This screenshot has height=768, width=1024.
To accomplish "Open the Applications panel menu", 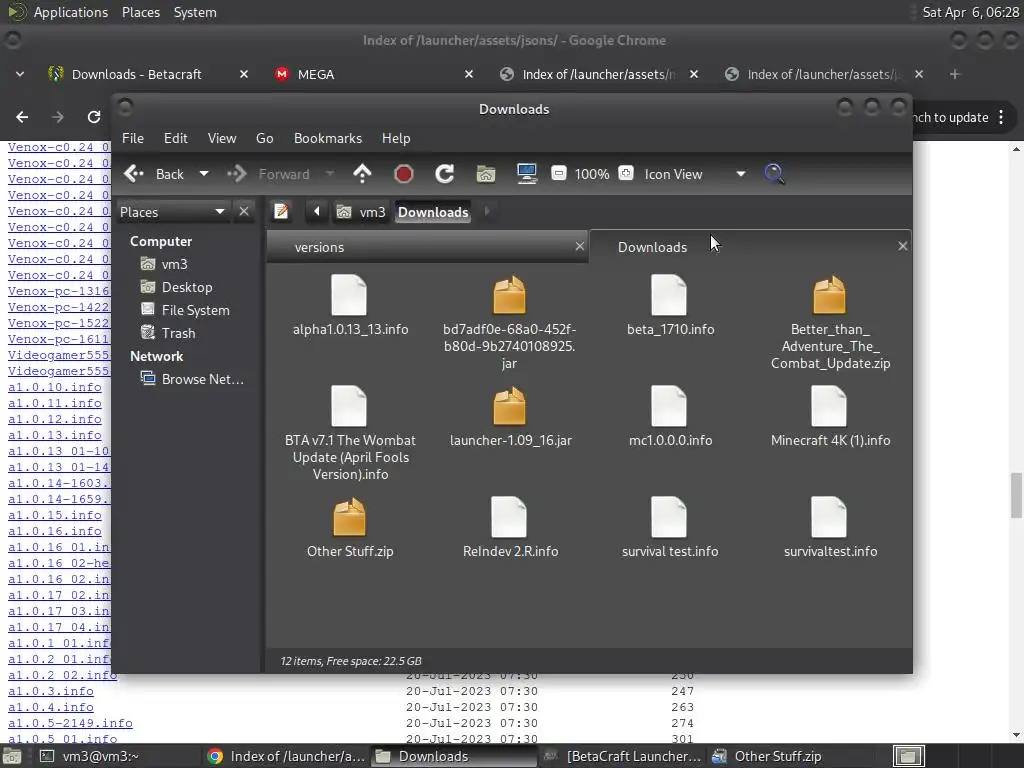I will (x=57, y=12).
